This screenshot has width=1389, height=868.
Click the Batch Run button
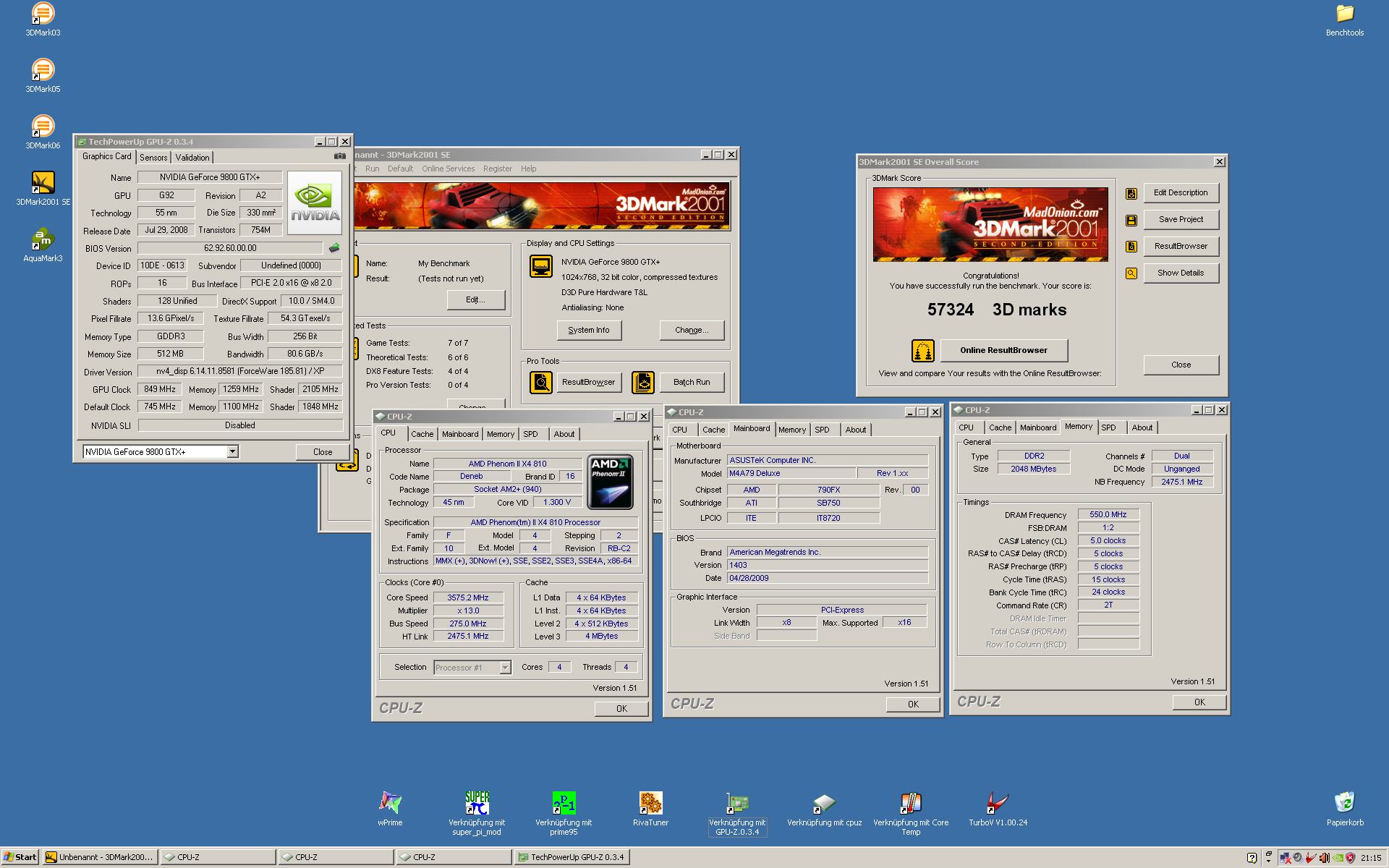click(692, 382)
